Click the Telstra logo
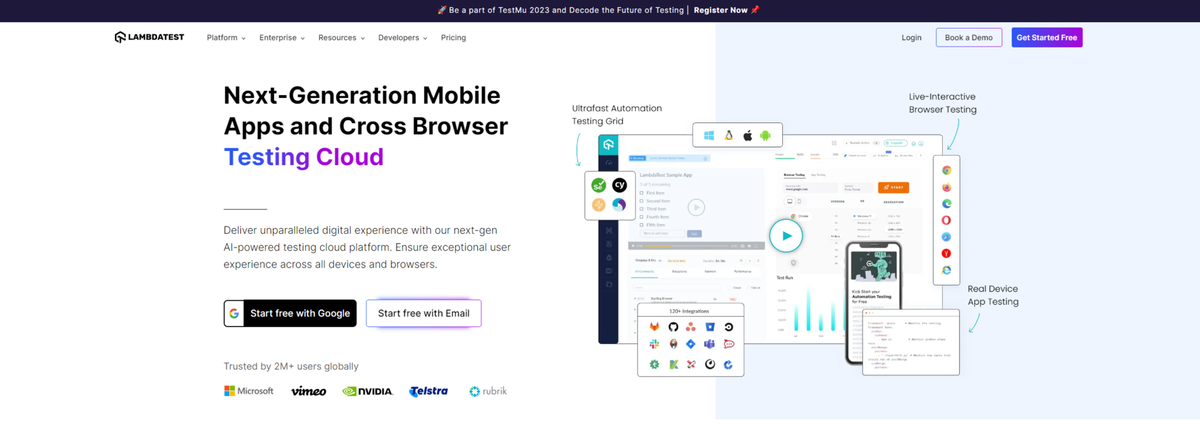The height and width of the screenshot is (442, 1200). point(429,391)
